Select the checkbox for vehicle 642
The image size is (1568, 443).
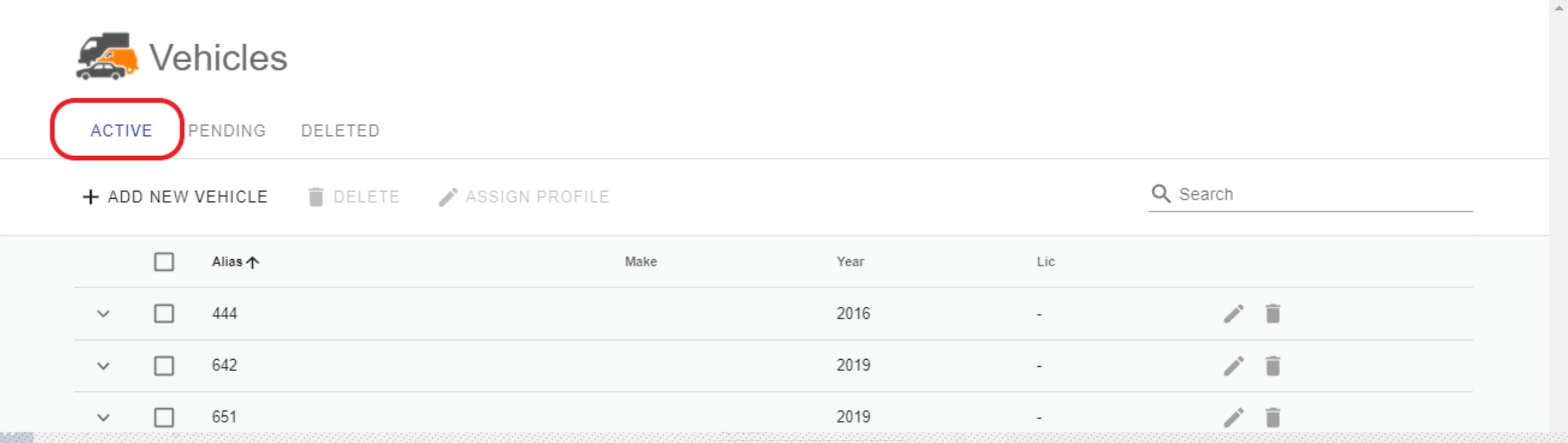coord(164,365)
